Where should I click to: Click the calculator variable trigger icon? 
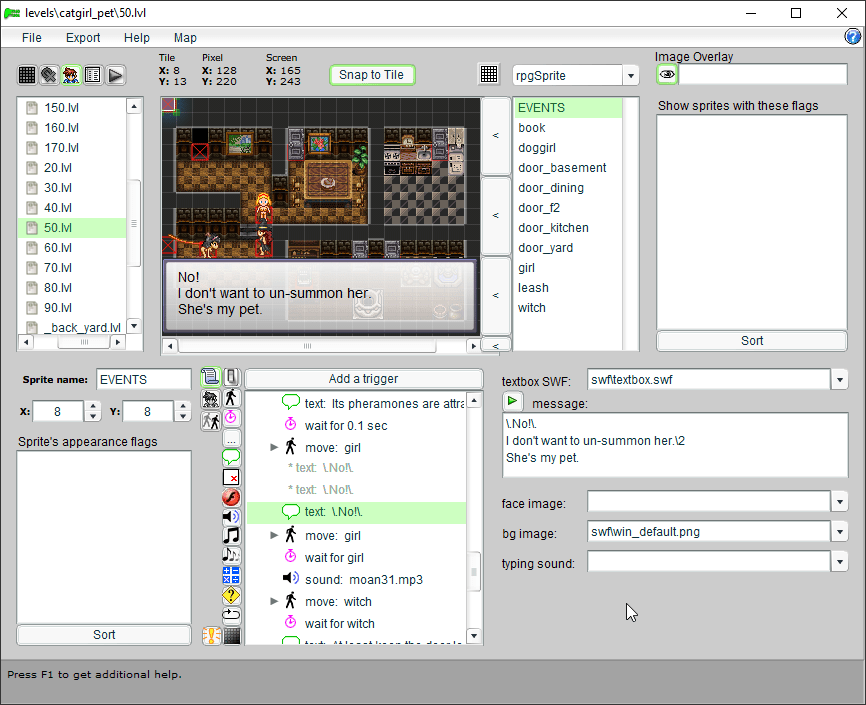(x=231, y=575)
